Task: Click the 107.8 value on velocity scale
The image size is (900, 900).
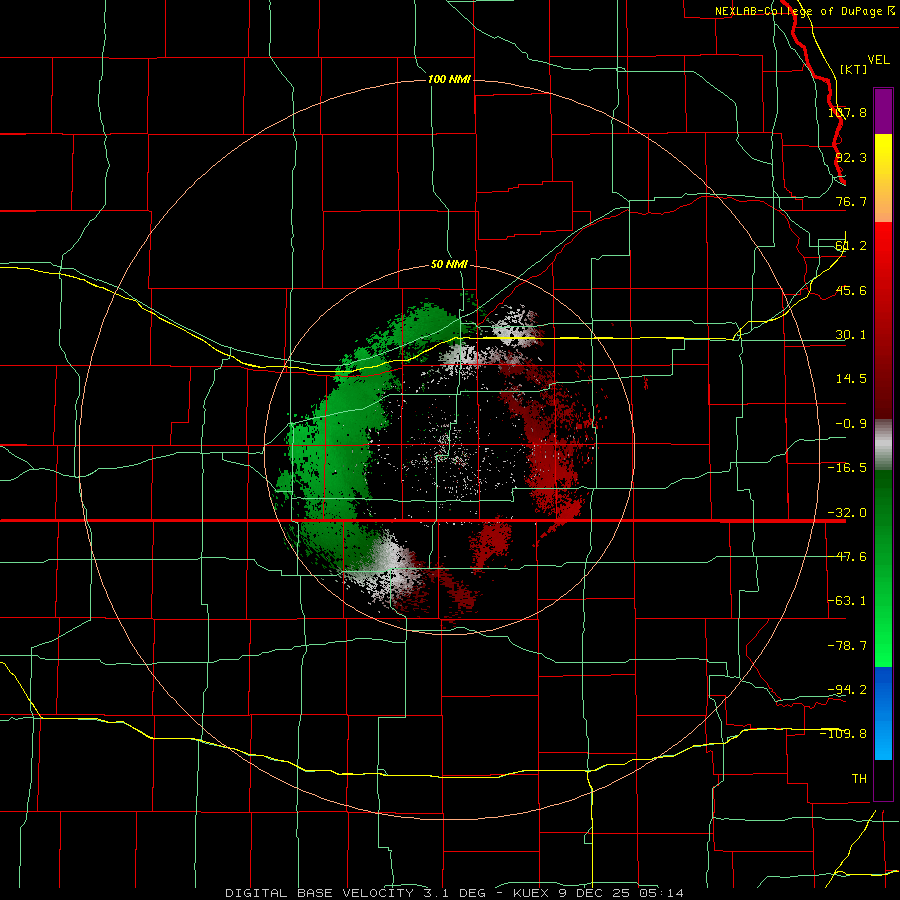Action: (x=848, y=112)
